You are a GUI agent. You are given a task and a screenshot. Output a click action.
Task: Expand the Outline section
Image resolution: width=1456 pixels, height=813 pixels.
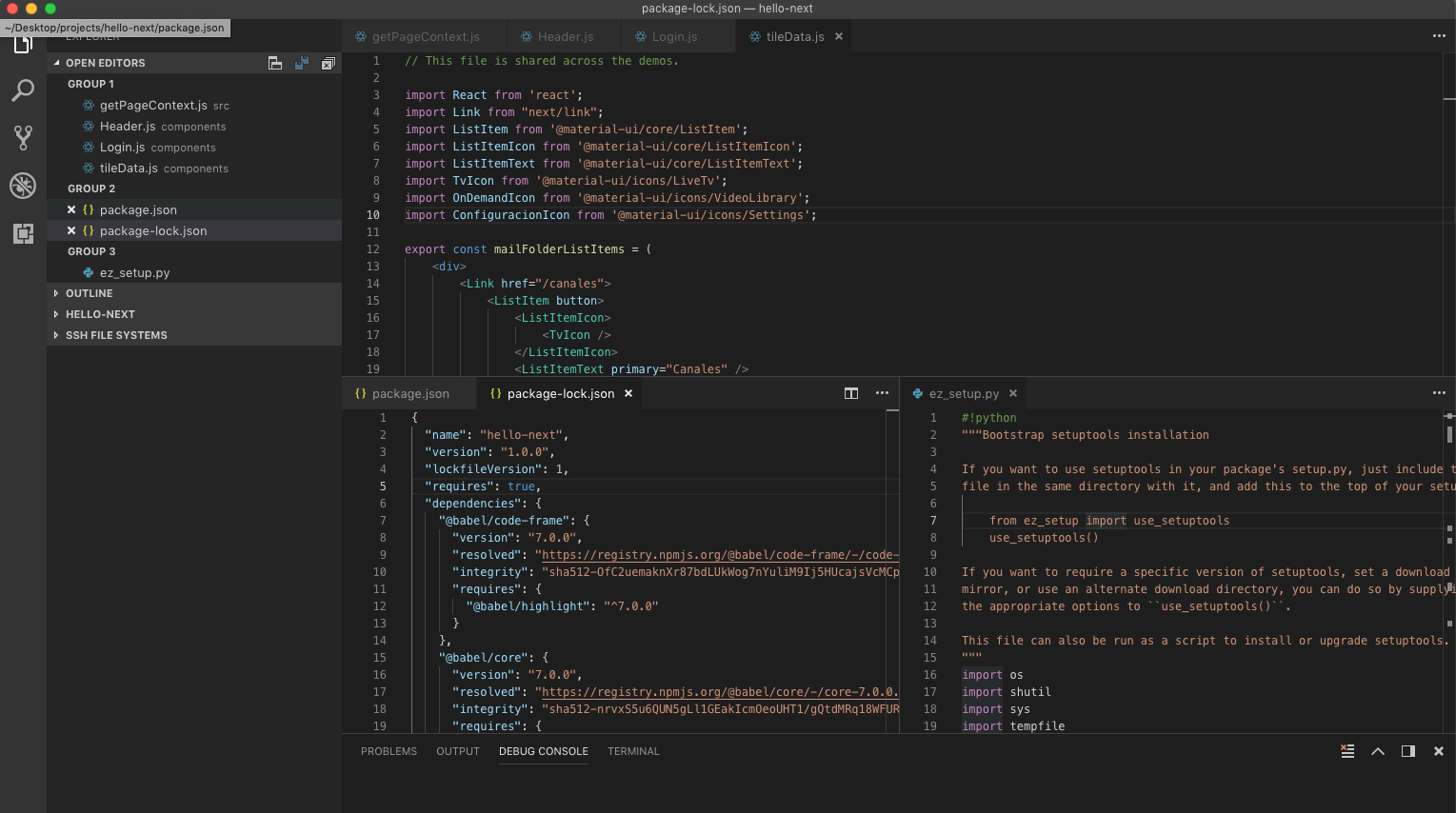coord(194,293)
